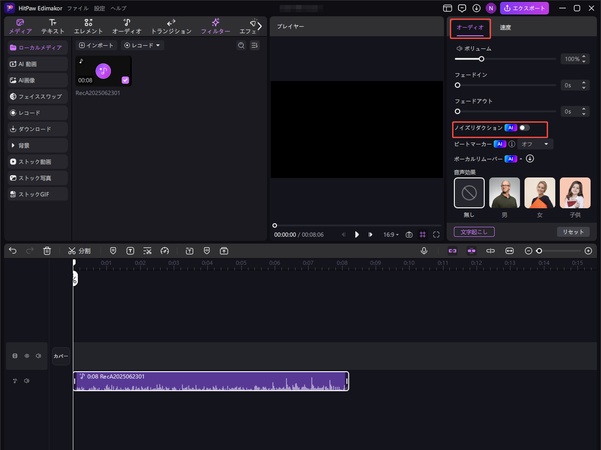Select the RecA2025062301 audio clip on the timeline
Image resolution: width=601 pixels, height=450 pixels.
pos(211,381)
